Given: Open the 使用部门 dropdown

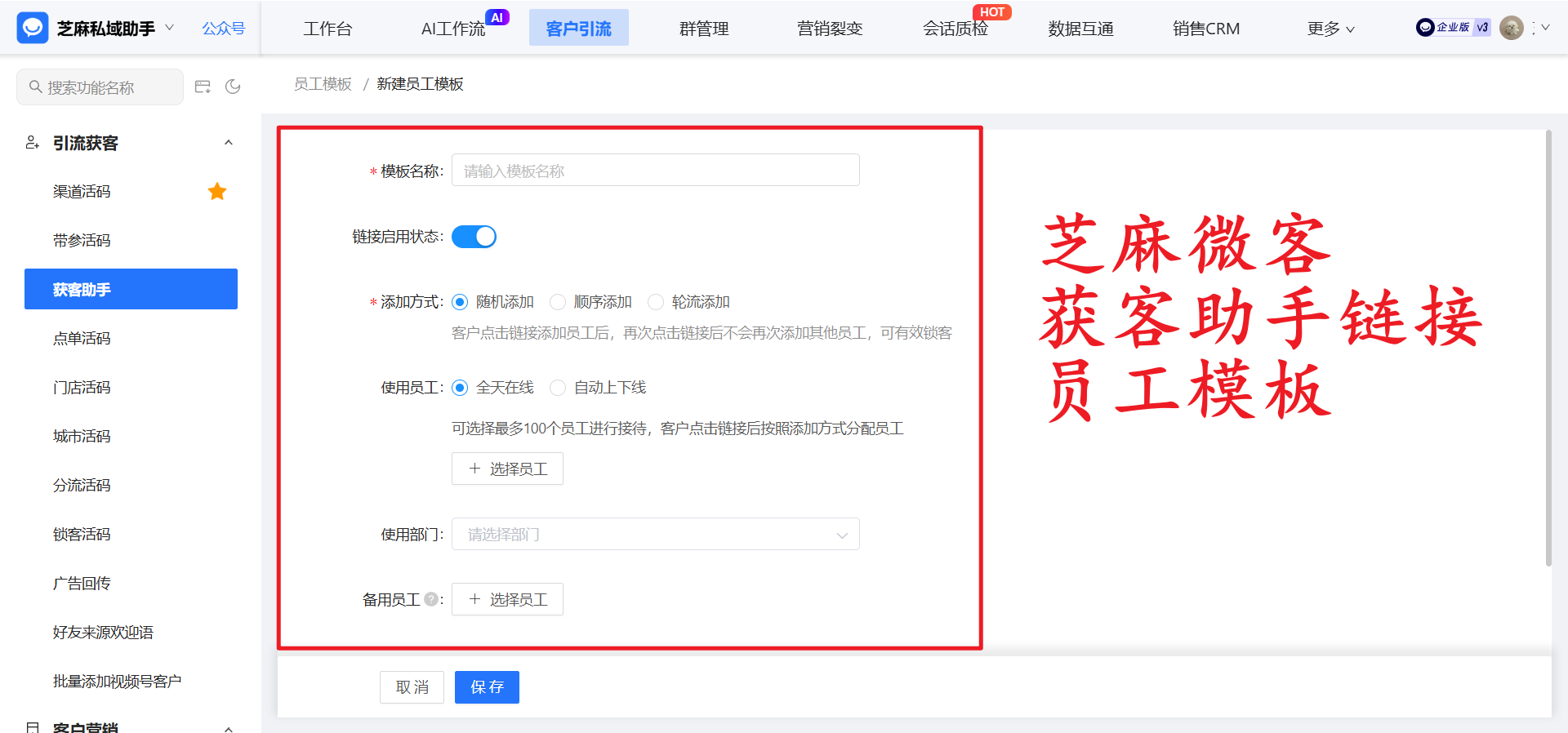Looking at the screenshot, I should [x=656, y=534].
